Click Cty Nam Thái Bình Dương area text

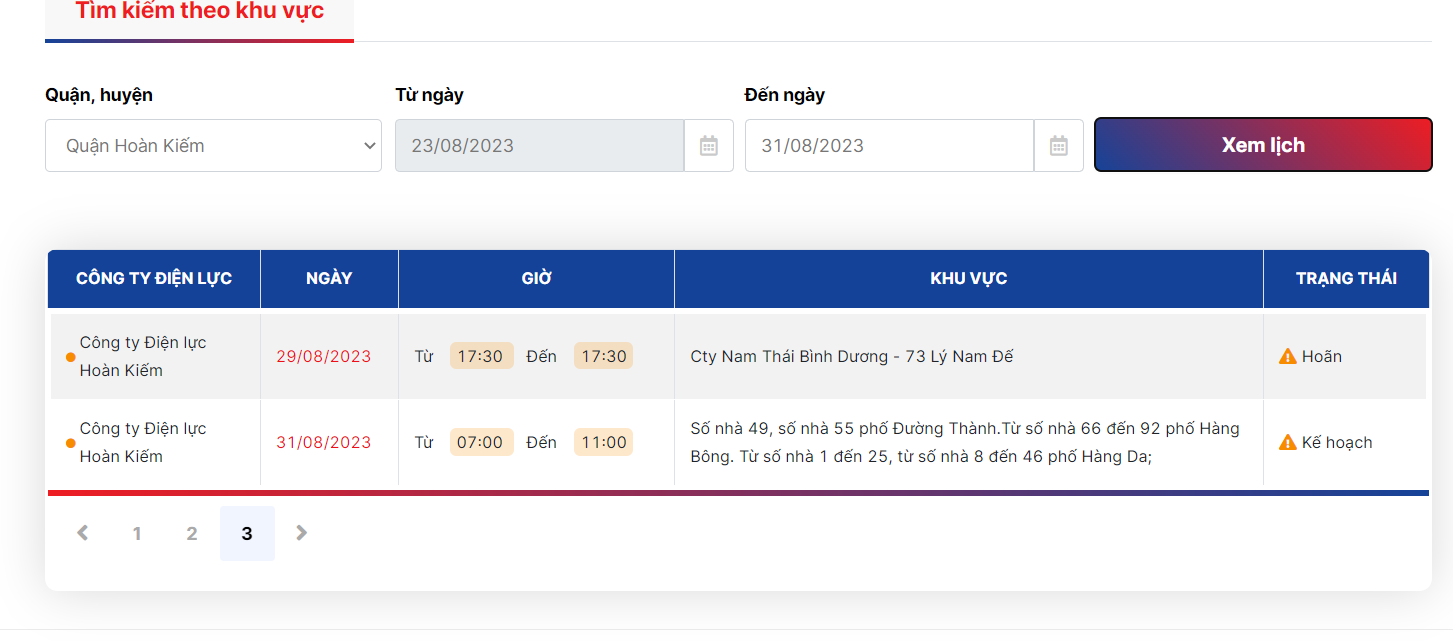point(852,356)
